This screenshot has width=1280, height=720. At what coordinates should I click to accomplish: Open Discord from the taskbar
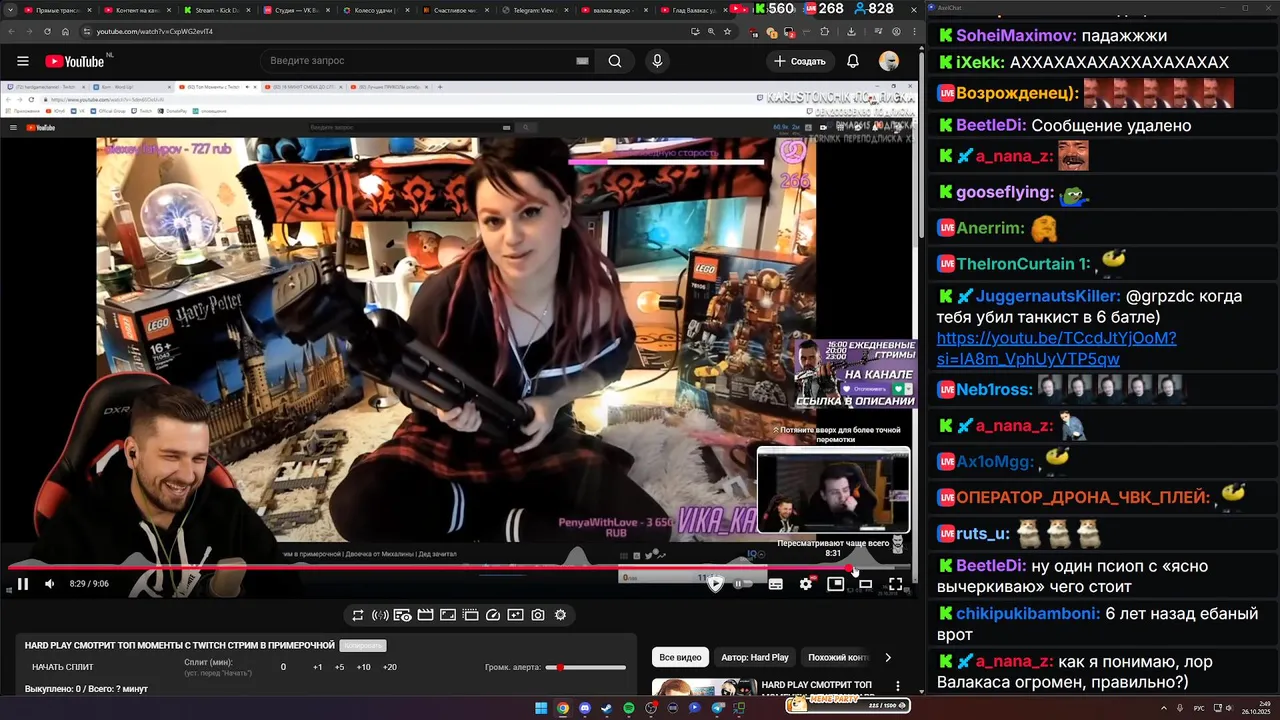click(x=585, y=708)
